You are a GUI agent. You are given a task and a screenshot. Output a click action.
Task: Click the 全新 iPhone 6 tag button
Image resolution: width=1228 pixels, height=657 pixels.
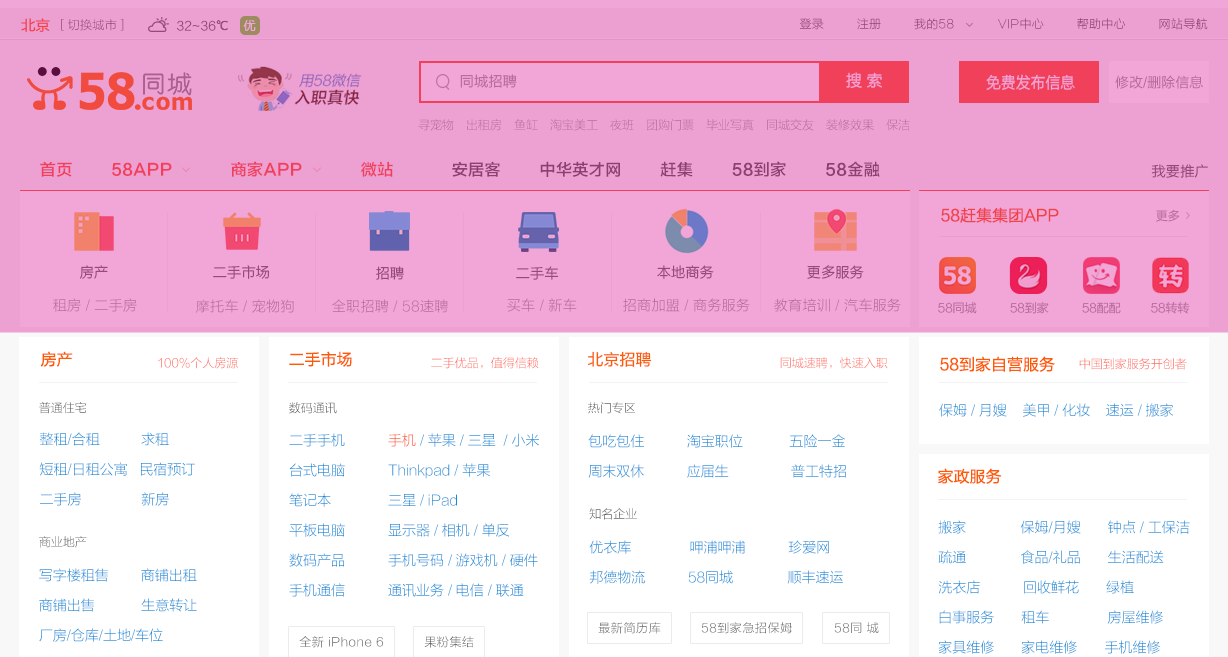click(x=341, y=642)
